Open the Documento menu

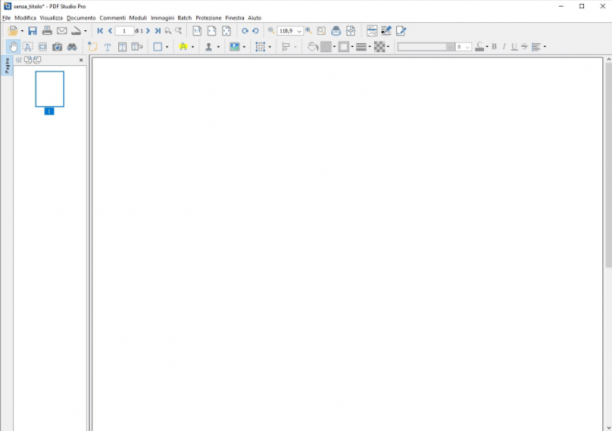[x=81, y=18]
